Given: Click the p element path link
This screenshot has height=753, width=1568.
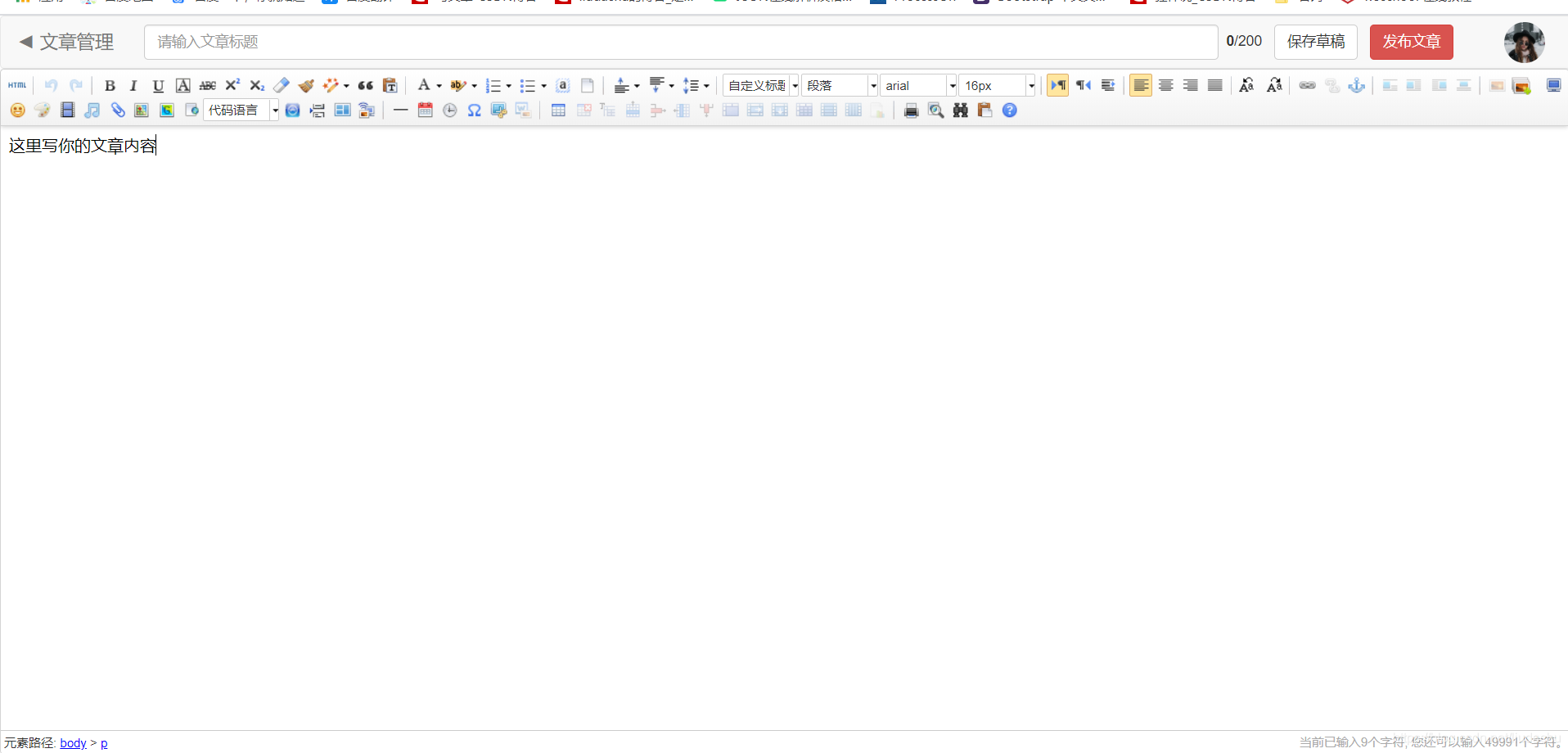Looking at the screenshot, I should pos(104,743).
